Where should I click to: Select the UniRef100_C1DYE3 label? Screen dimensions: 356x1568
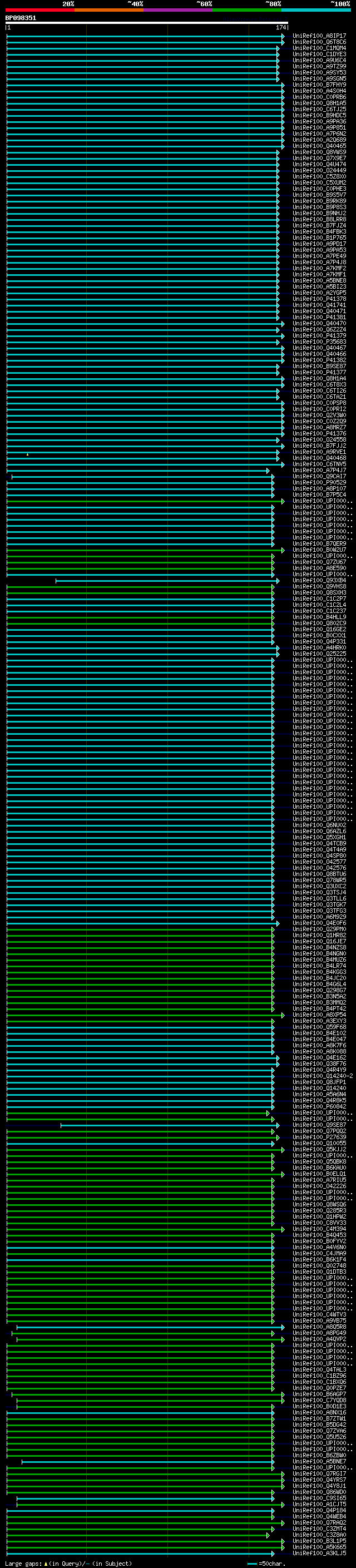click(x=319, y=54)
